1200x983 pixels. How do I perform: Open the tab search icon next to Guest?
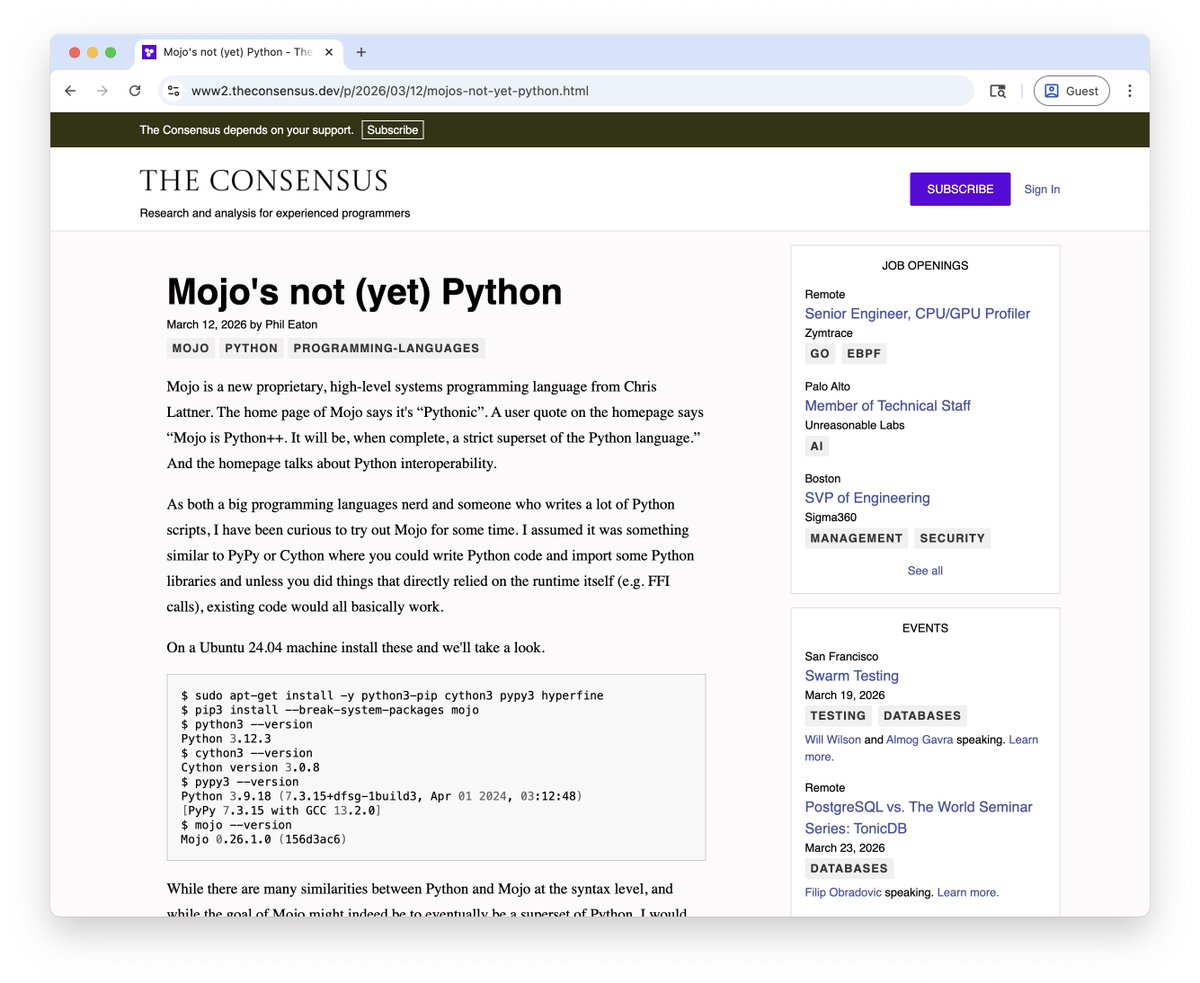997,91
